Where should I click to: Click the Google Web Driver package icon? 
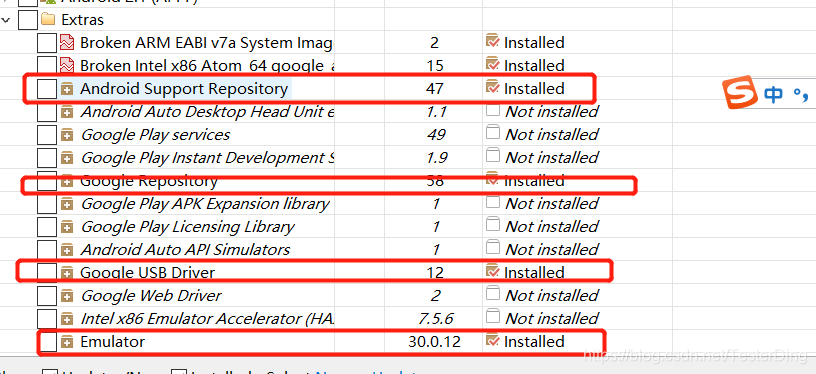tap(67, 296)
